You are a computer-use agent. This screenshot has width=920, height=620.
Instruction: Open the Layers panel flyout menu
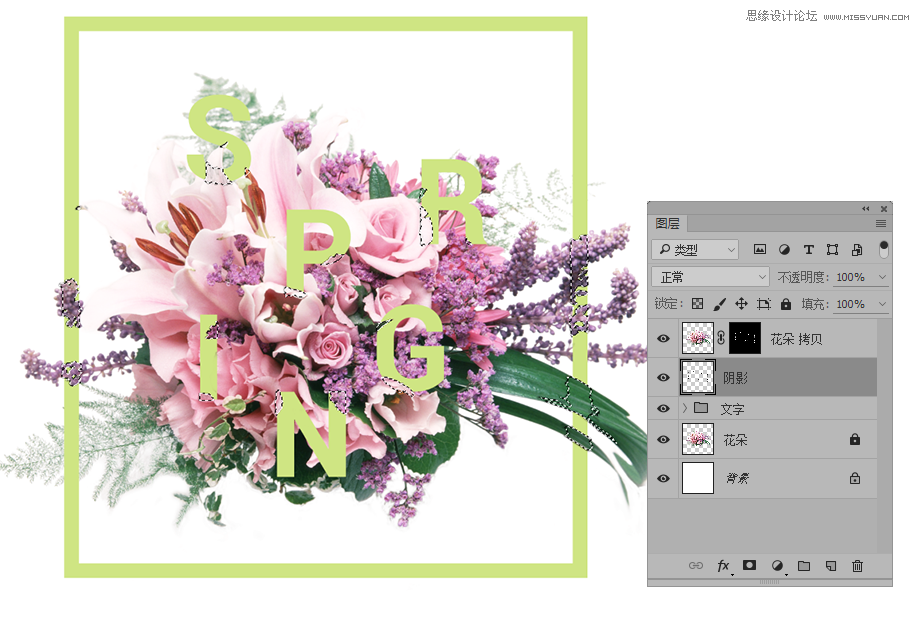(x=881, y=223)
